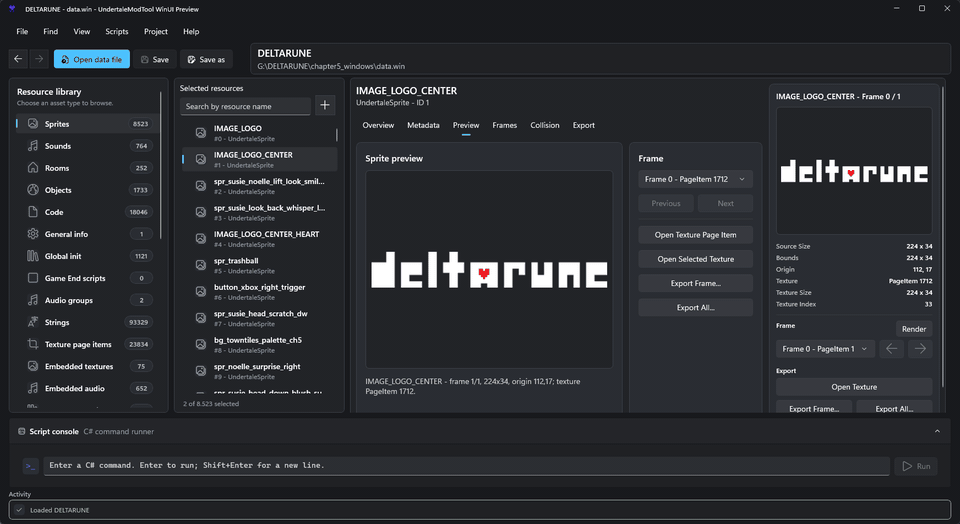Open the Find menu
960x524 pixels.
[x=51, y=31]
